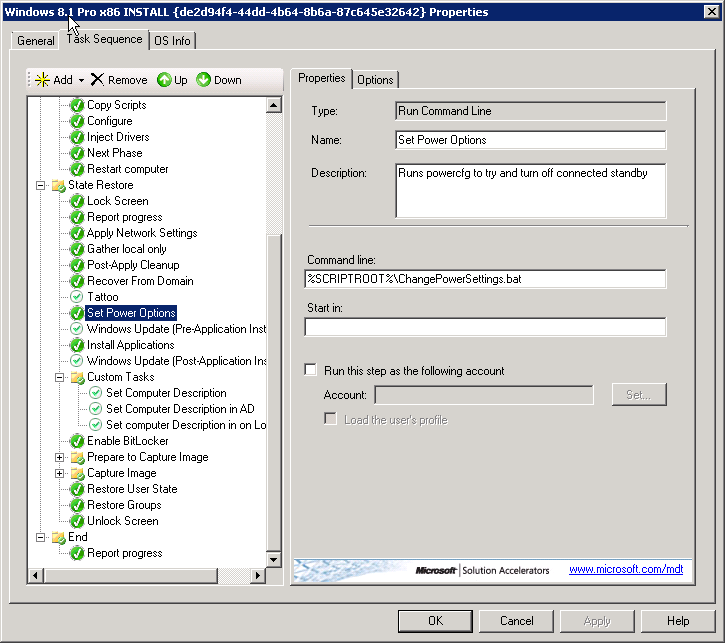
Task: Click the End folder icon
Action: (x=58, y=537)
